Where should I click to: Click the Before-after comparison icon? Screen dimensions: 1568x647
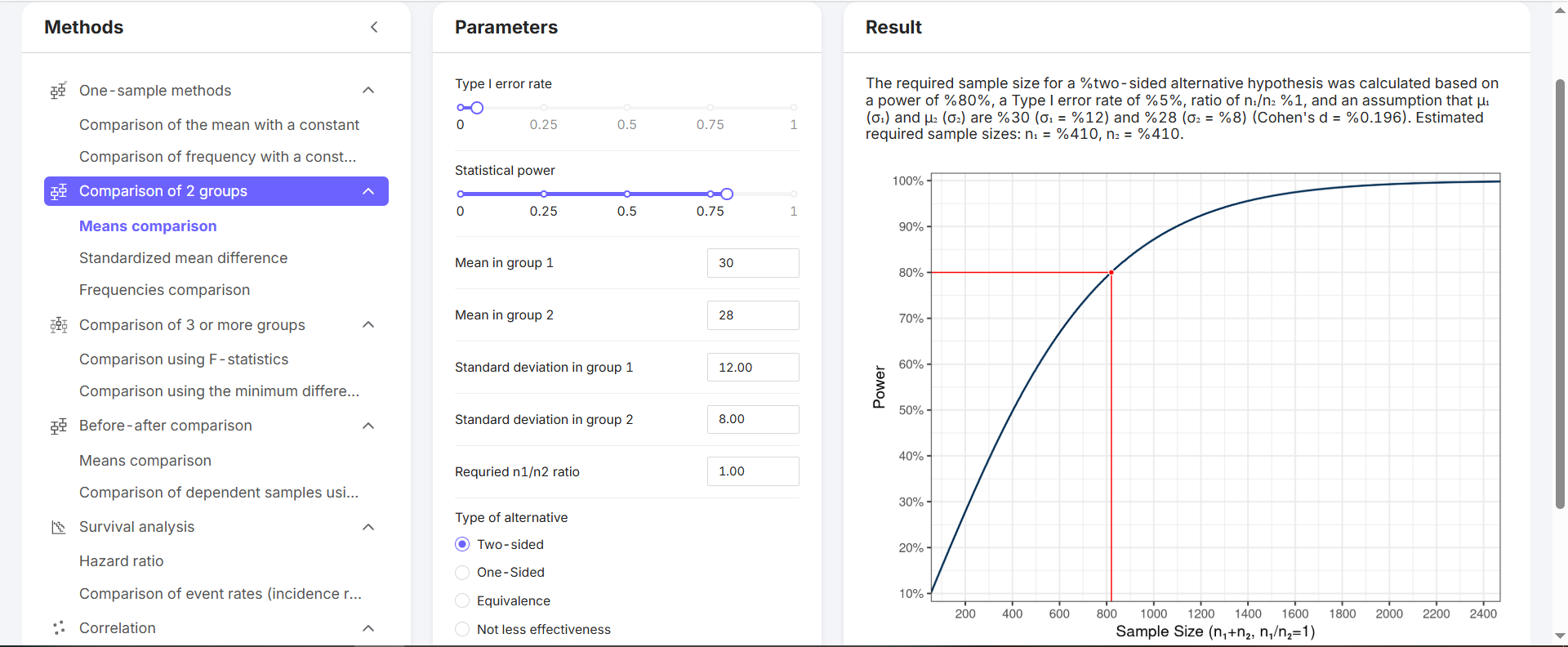[58, 426]
